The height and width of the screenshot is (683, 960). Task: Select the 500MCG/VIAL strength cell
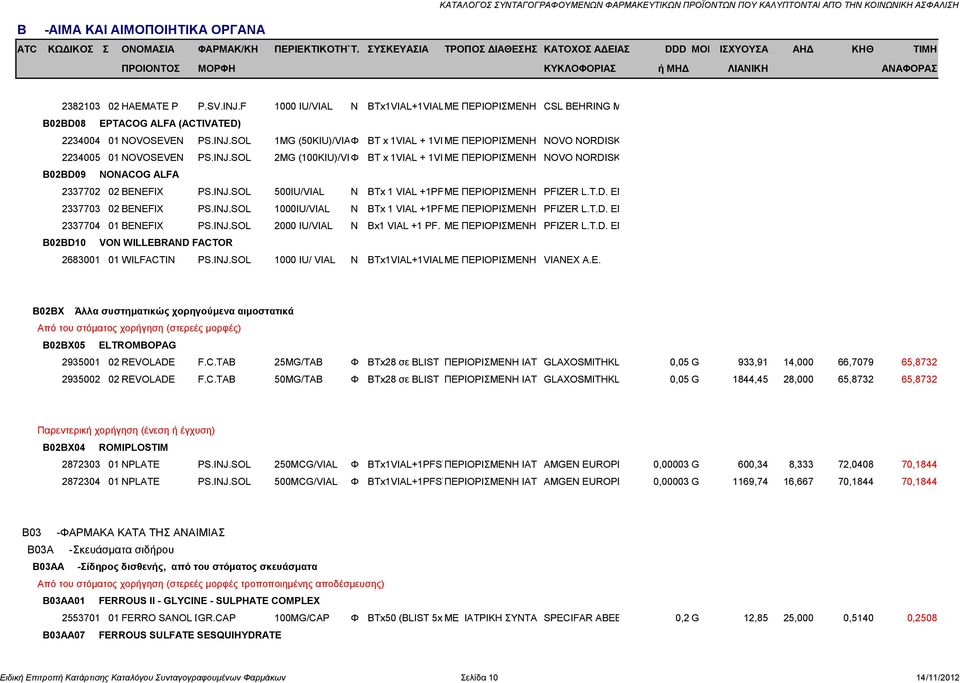click(x=306, y=482)
